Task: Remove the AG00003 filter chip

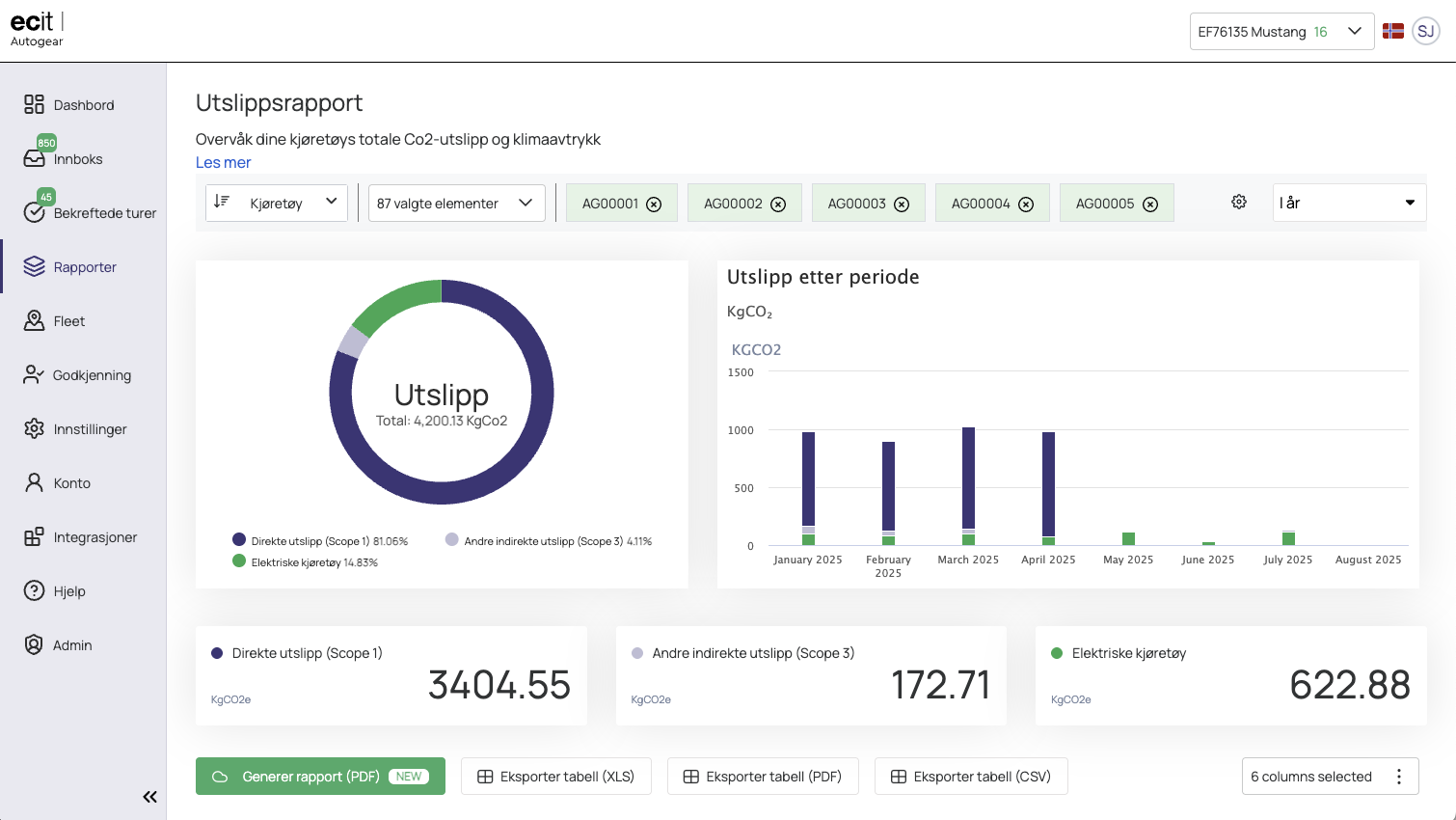Action: [902, 204]
